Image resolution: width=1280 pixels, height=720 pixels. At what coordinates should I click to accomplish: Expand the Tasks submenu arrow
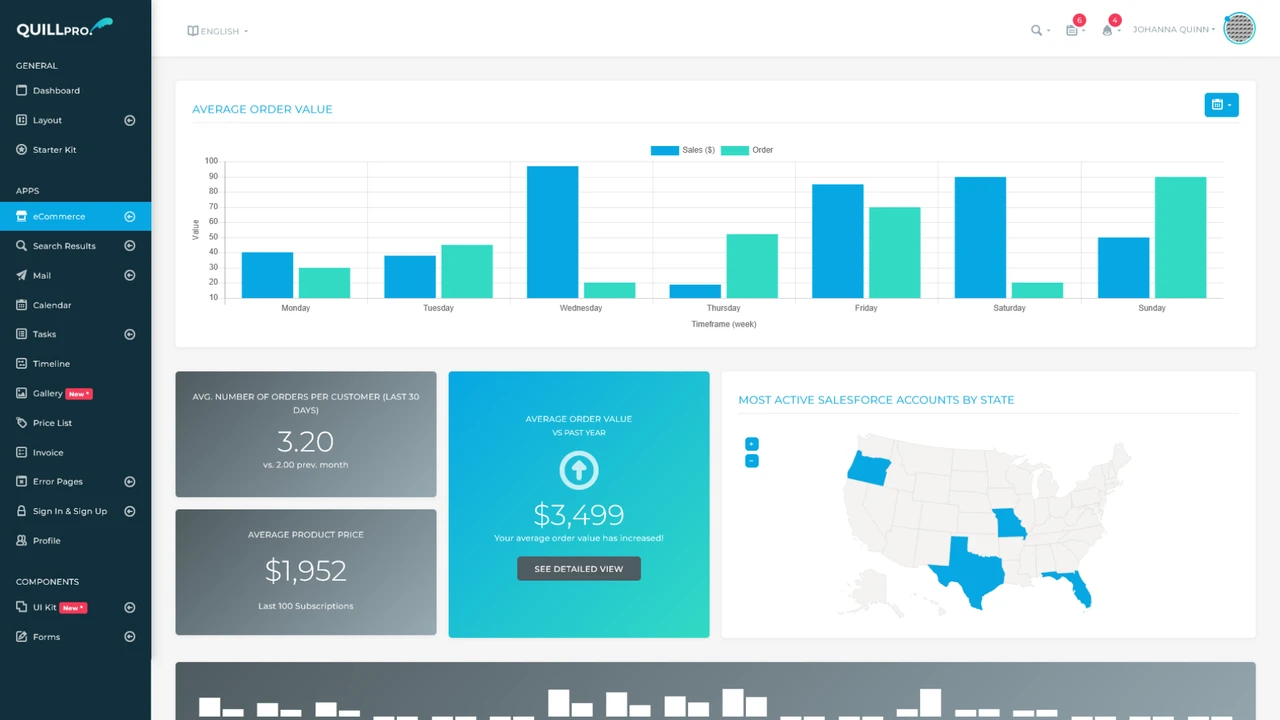(x=129, y=334)
